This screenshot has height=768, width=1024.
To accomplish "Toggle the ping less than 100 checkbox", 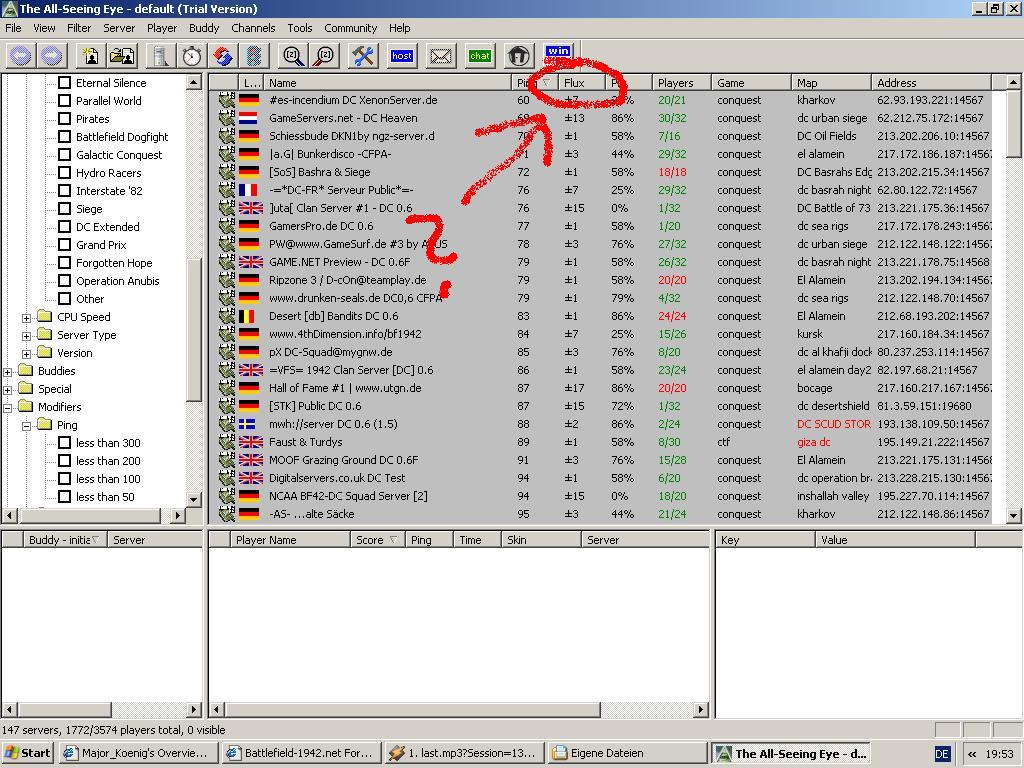I will [65, 479].
